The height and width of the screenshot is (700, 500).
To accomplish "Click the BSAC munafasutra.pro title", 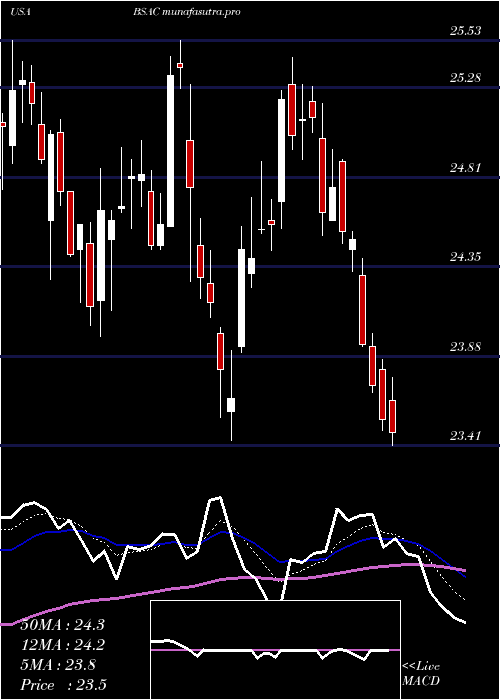I will [186, 12].
